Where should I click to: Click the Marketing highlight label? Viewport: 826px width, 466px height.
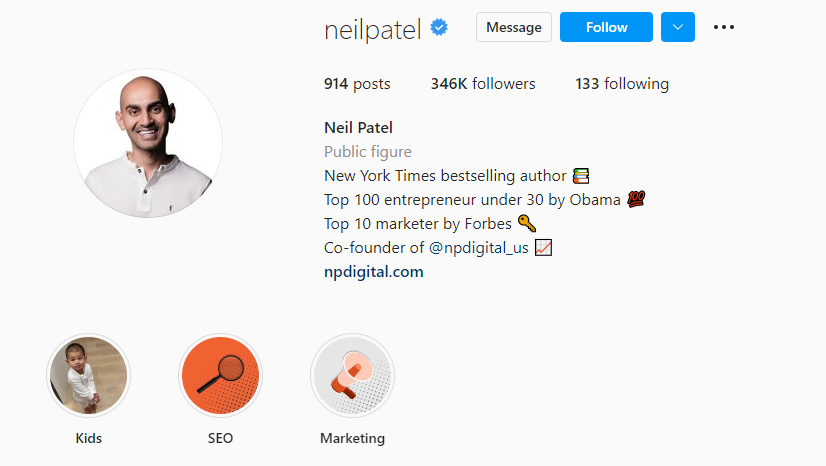(x=352, y=438)
